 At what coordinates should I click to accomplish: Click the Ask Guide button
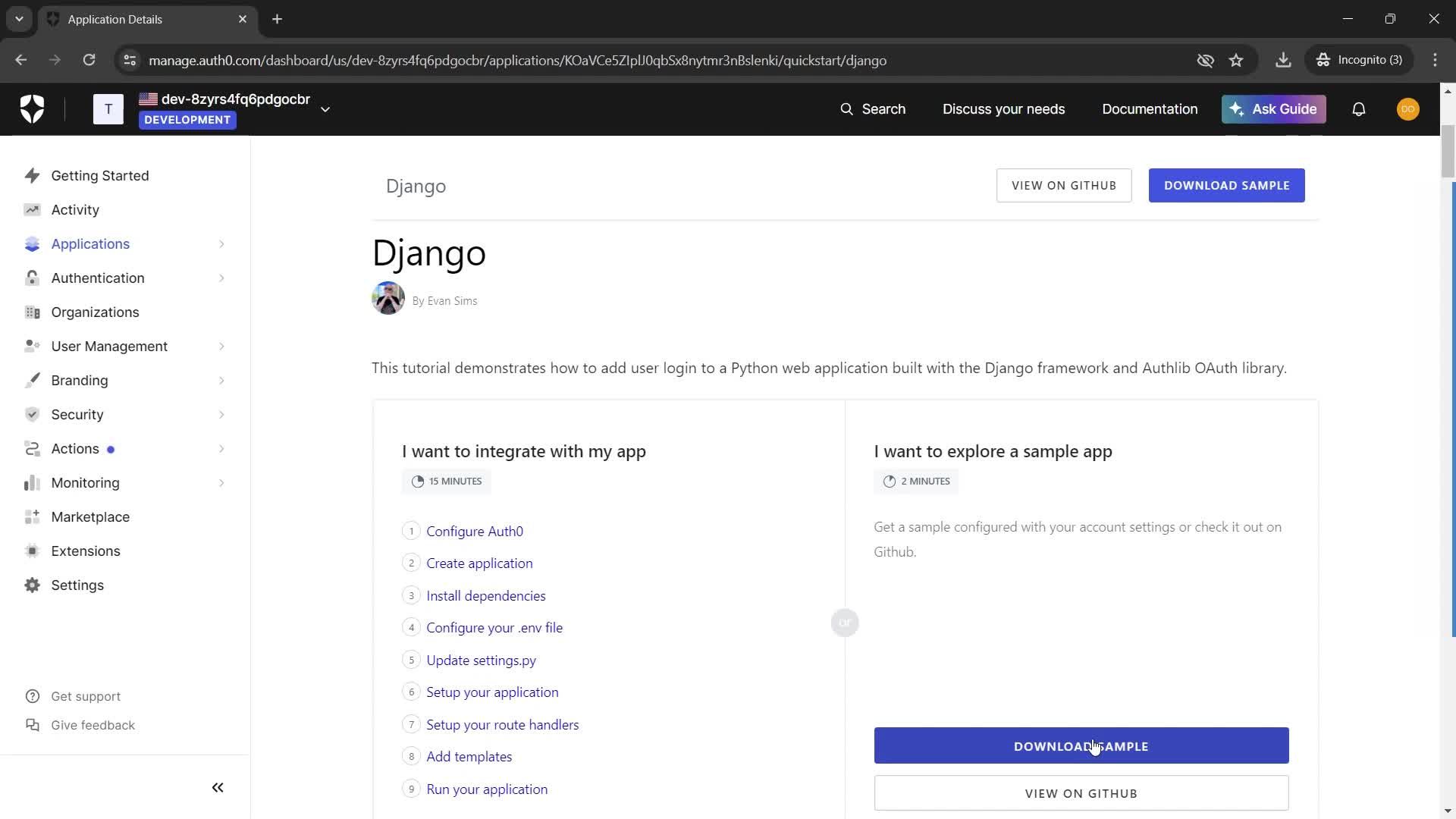[x=1273, y=109]
